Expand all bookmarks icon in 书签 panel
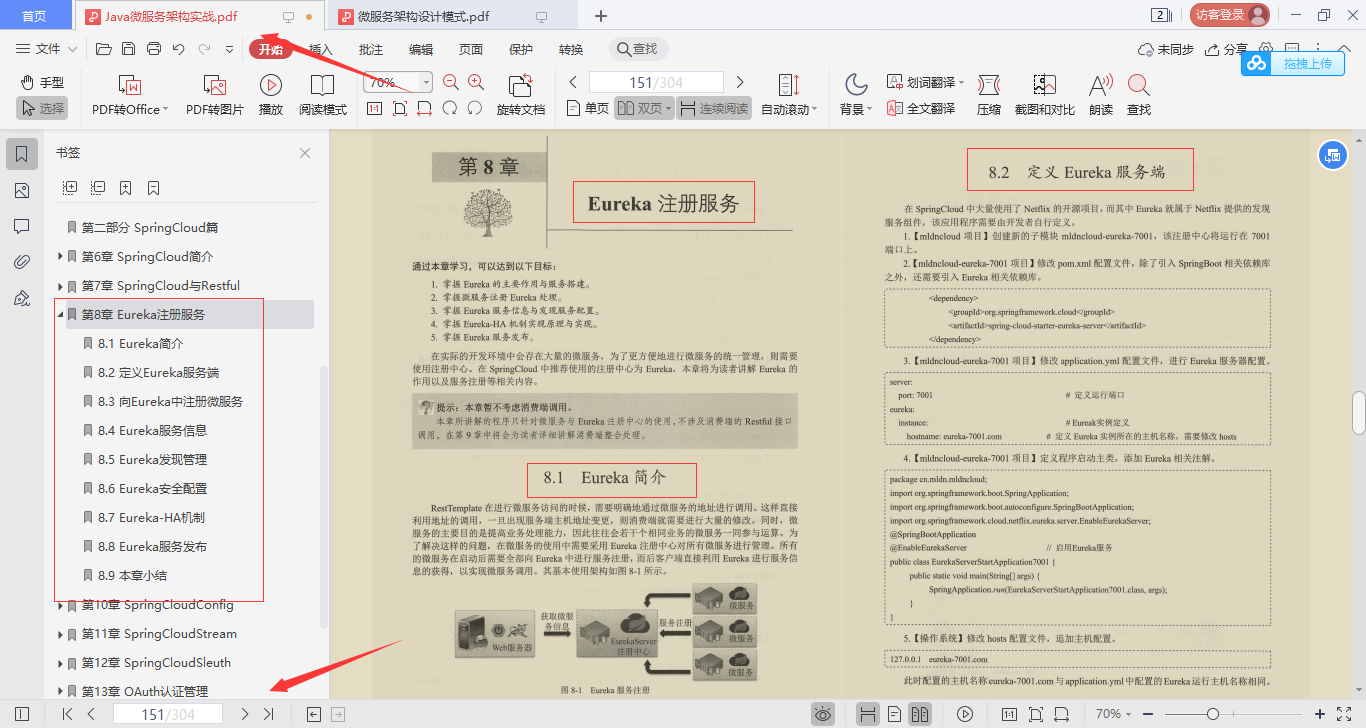Image resolution: width=1366 pixels, height=728 pixels. click(70, 187)
